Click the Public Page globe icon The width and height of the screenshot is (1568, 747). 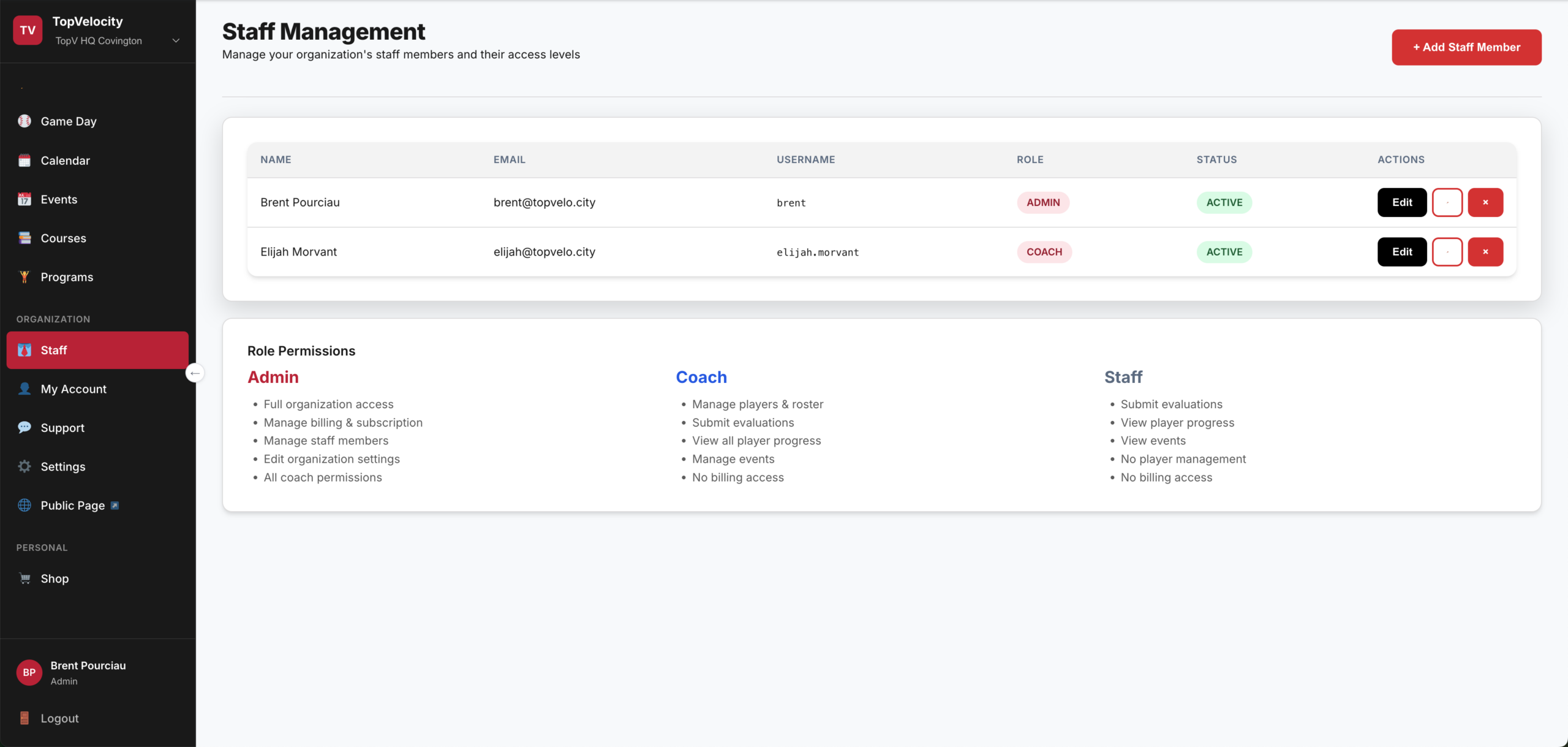[24, 506]
